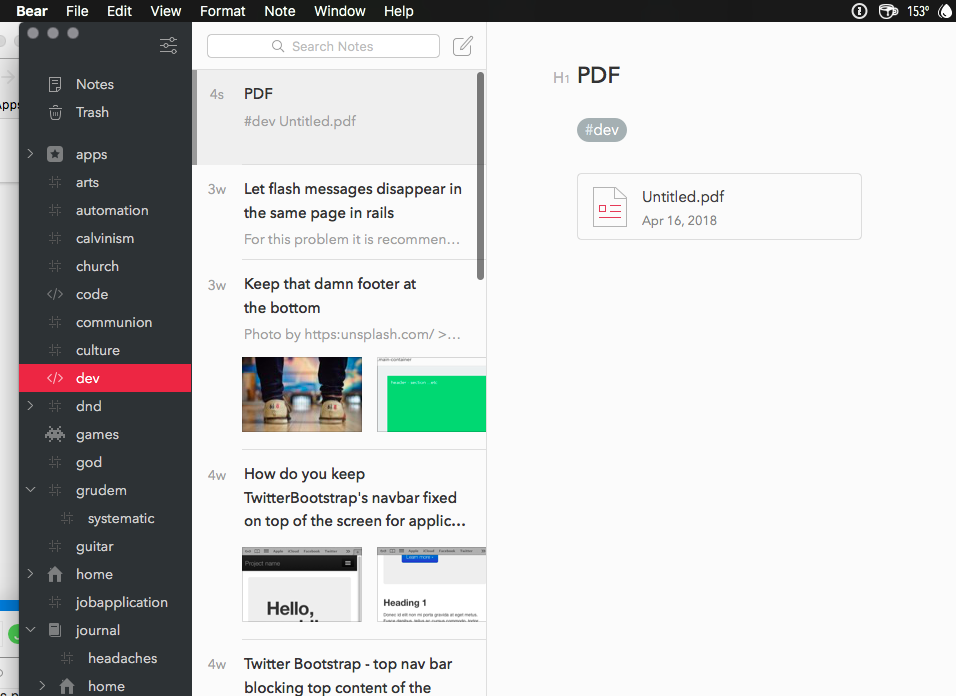Click the 'Heading 1' page screenshot thumbnail
Viewport: 956px width, 696px height.
[432, 584]
